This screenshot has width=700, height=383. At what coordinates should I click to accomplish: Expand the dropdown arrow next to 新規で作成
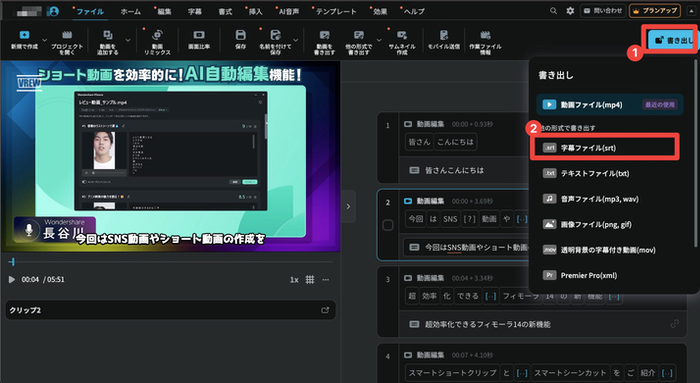click(x=44, y=40)
